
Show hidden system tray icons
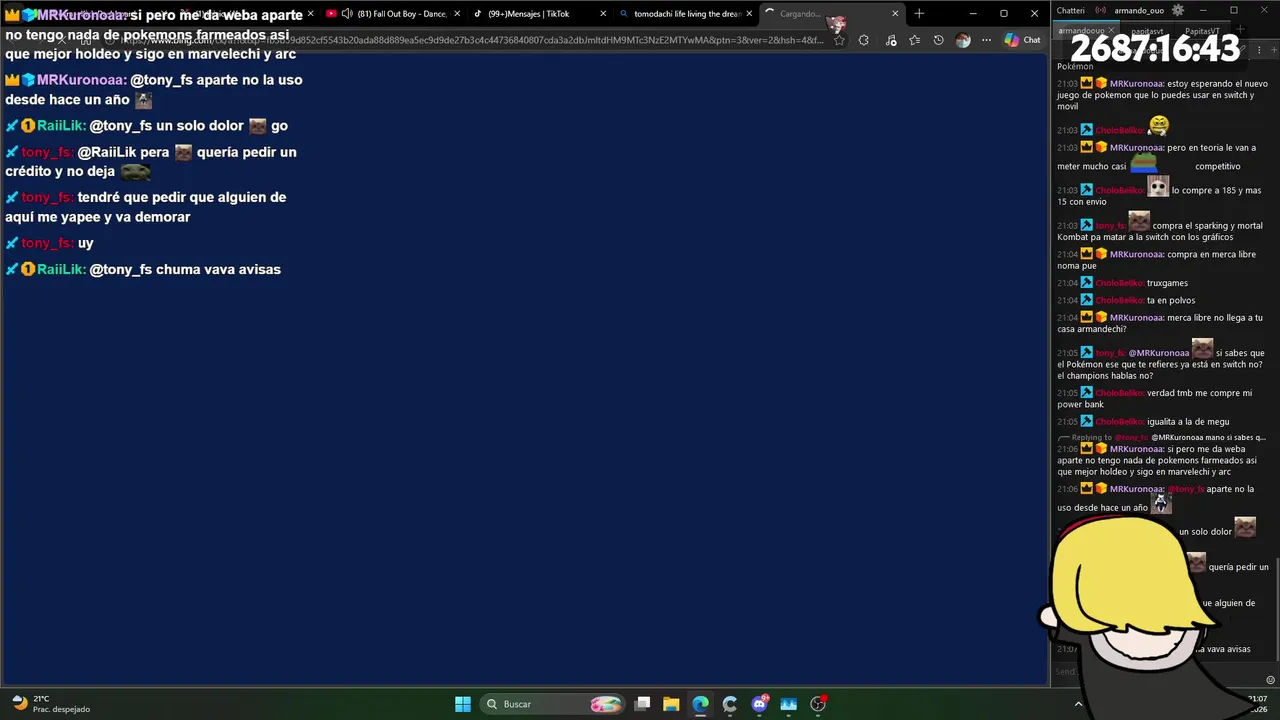pyautogui.click(x=1078, y=704)
